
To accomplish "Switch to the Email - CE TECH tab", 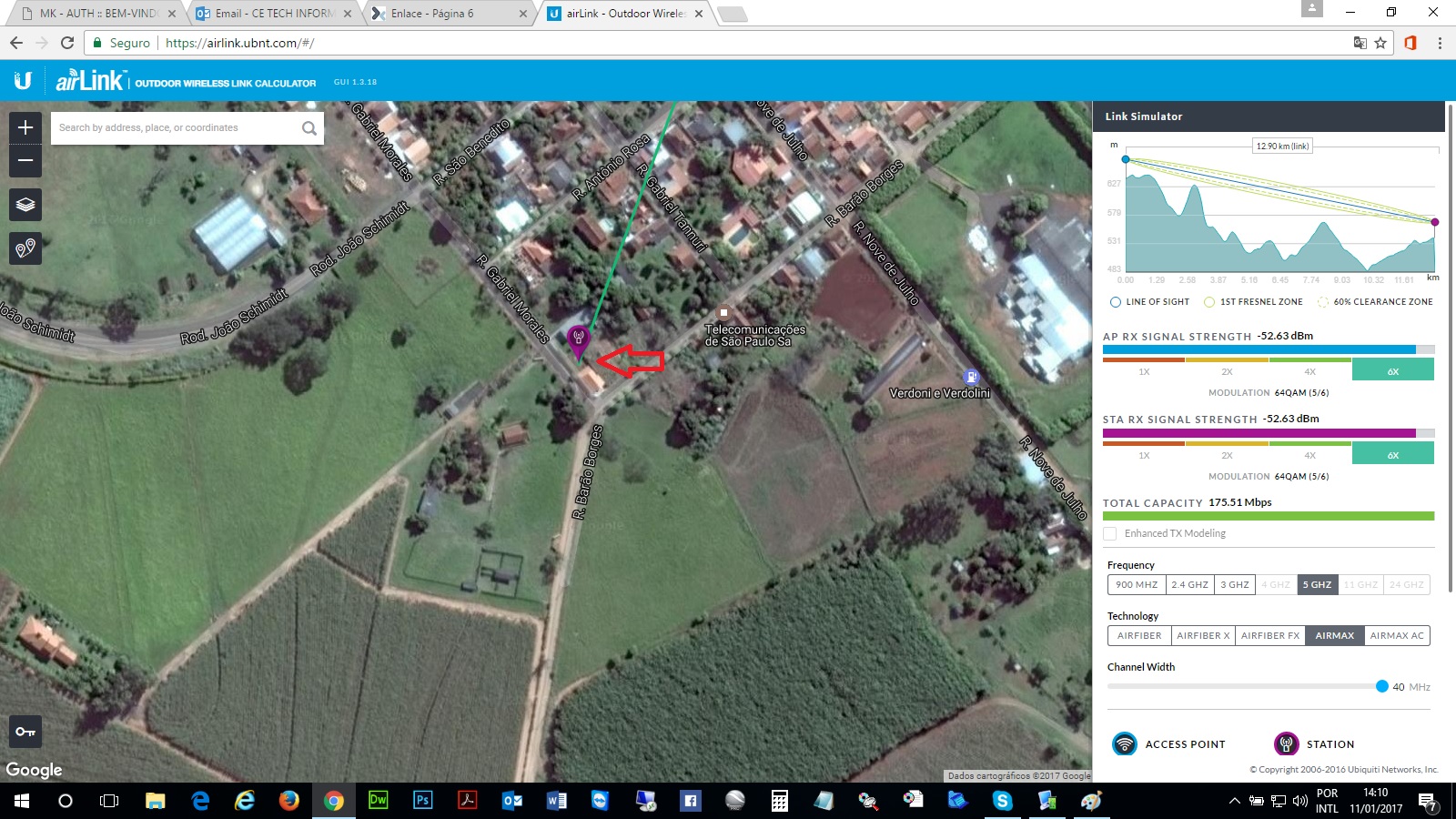I will pyautogui.click(x=273, y=14).
